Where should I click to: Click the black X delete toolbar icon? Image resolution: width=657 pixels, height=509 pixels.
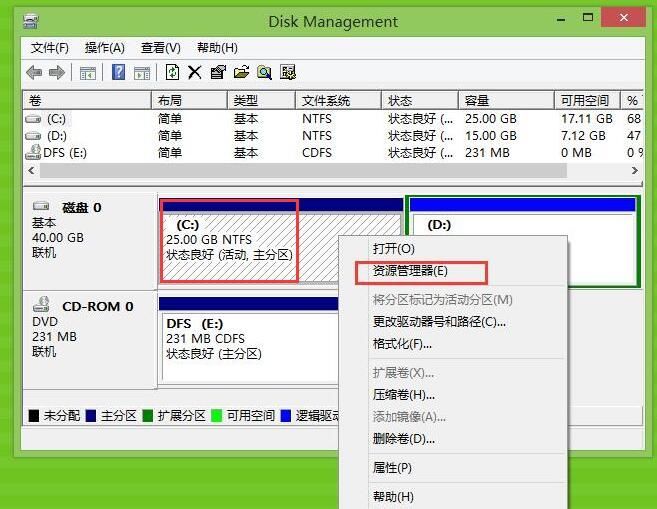tap(194, 72)
